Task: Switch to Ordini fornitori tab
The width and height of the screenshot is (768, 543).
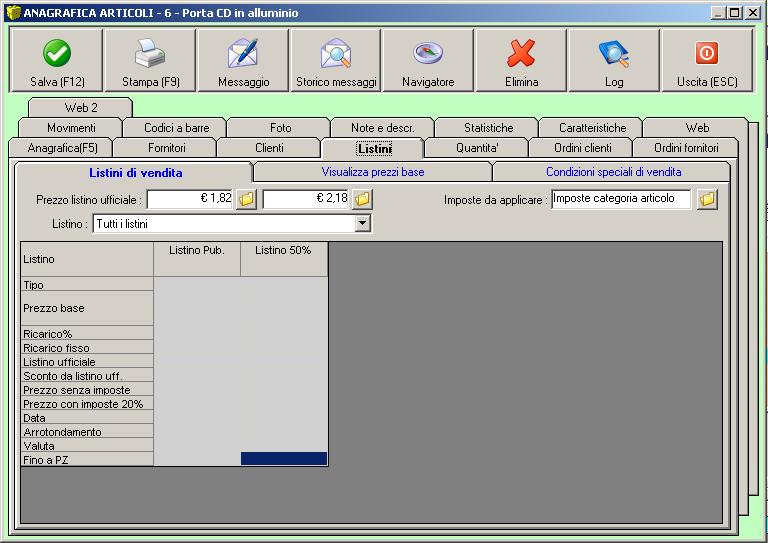Action: click(x=686, y=148)
